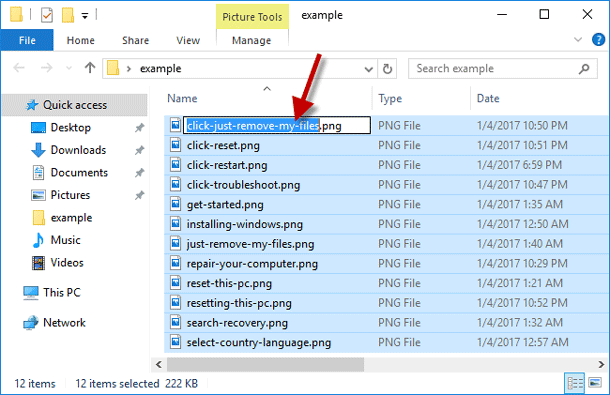Click the Properties checkmark icon in title bar
This screenshot has width=610, height=395.
pos(47,15)
